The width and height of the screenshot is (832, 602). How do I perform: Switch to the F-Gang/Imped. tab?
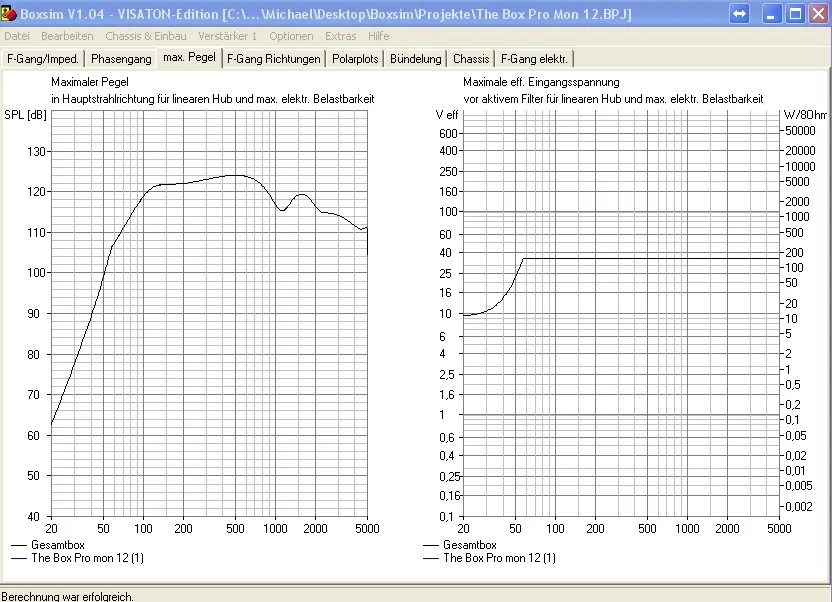coord(43,59)
